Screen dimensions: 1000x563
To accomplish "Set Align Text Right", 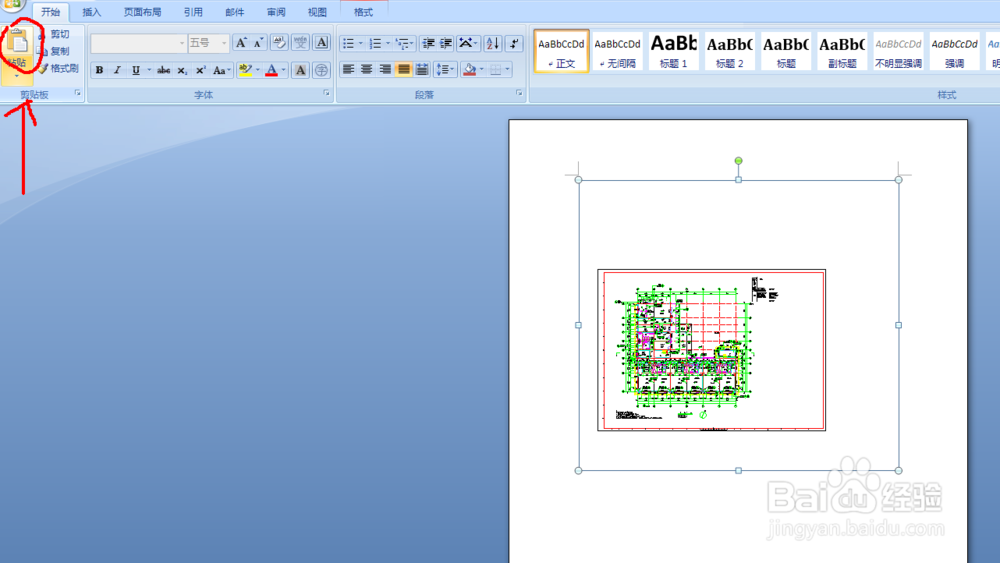I will pos(385,69).
